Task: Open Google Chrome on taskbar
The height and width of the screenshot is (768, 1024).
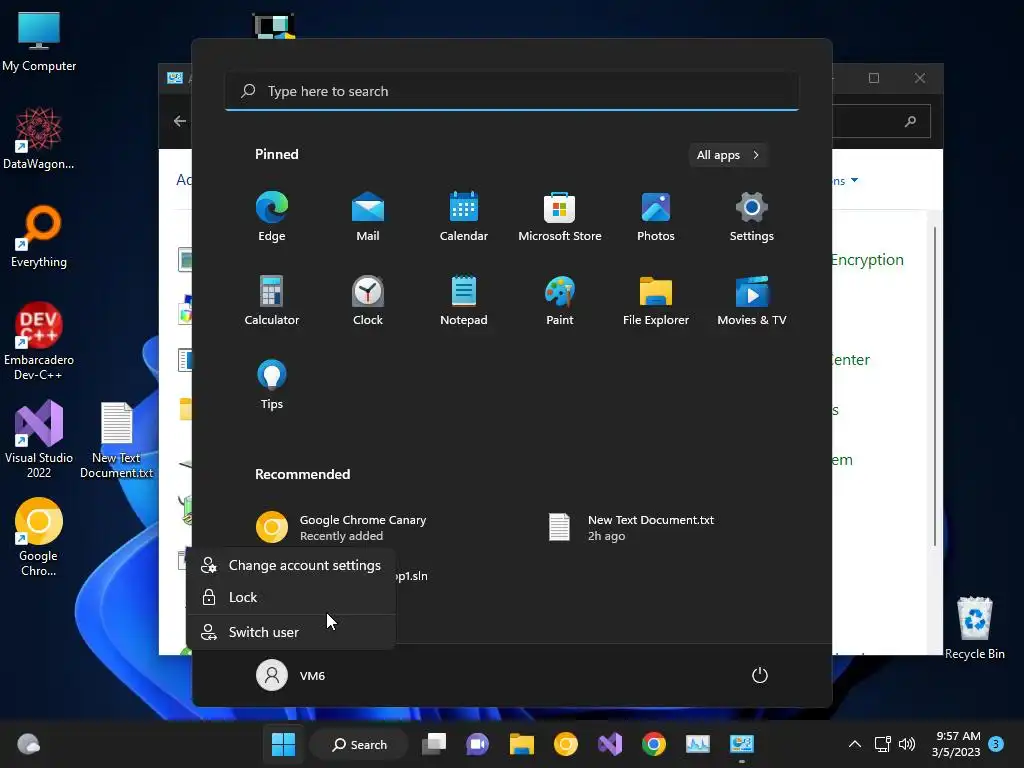Action: (654, 744)
